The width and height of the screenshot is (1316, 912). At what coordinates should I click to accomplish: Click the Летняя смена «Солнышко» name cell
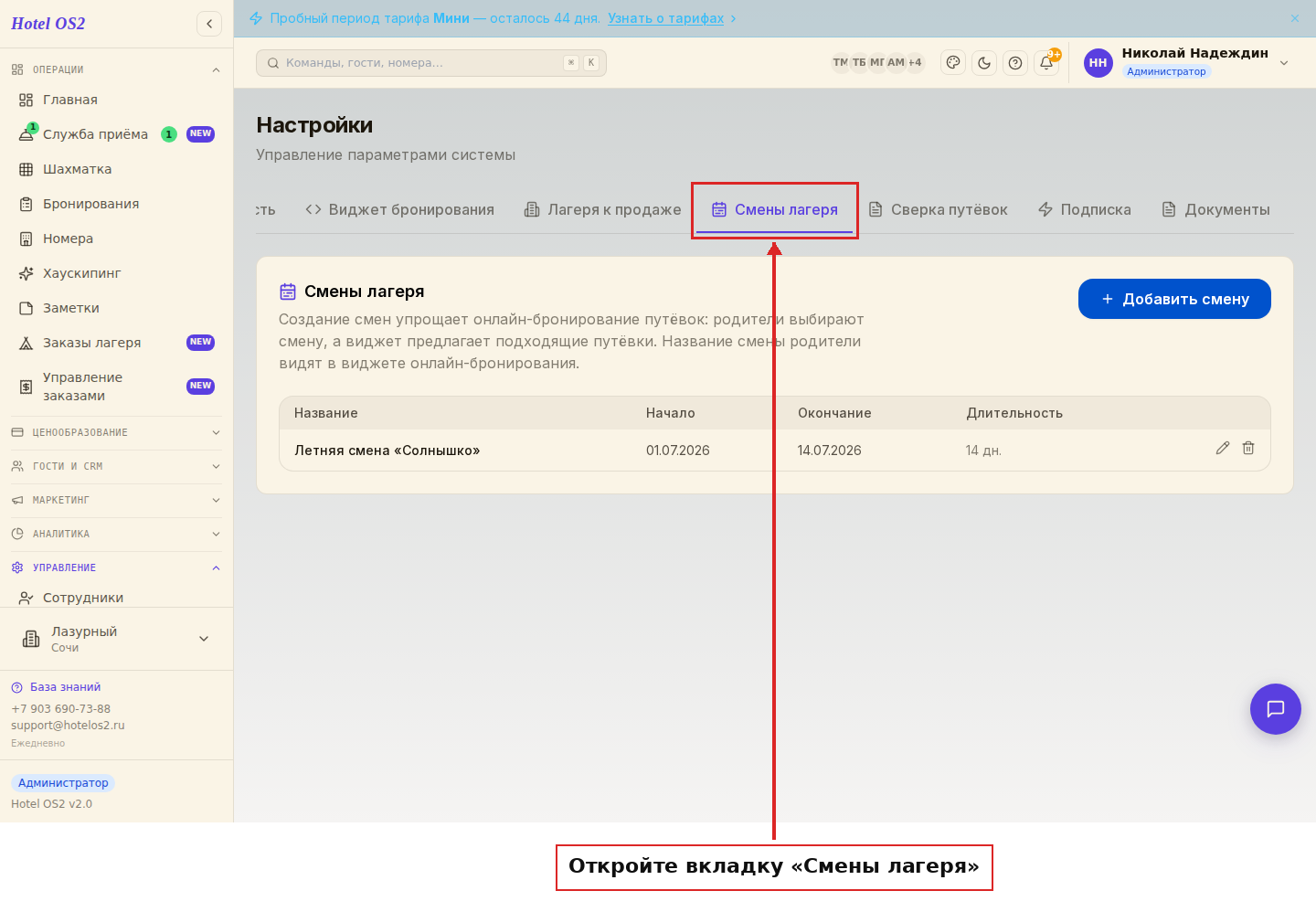[387, 451]
